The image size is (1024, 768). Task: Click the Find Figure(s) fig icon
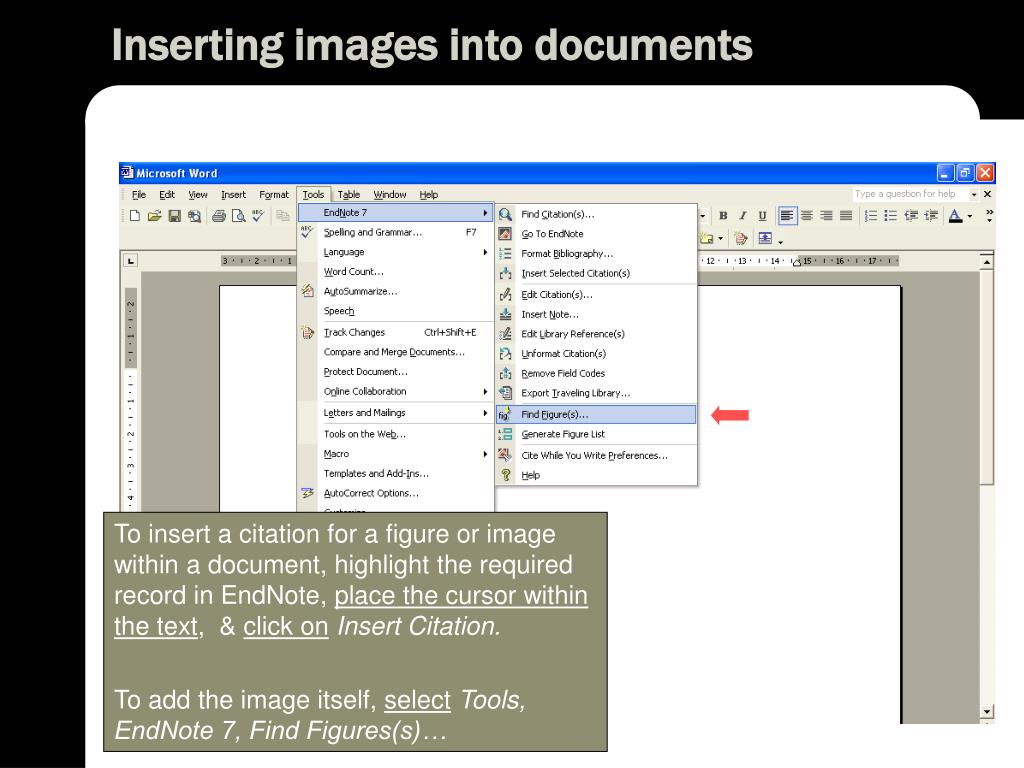coord(505,415)
